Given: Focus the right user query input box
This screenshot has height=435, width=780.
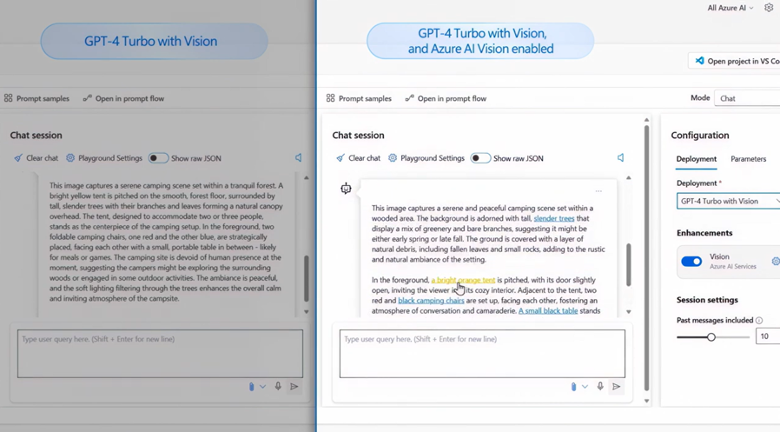Looking at the screenshot, I should pos(482,353).
